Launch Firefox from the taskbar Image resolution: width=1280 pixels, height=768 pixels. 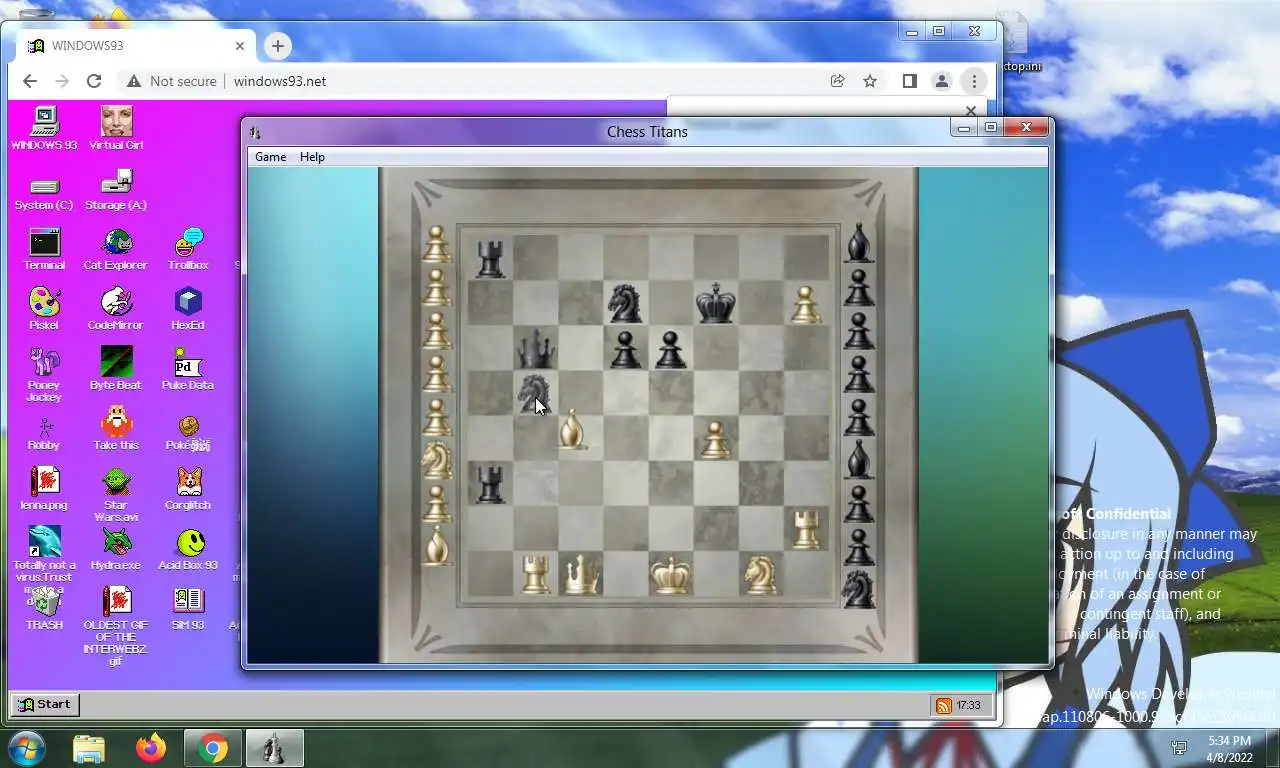click(151, 748)
